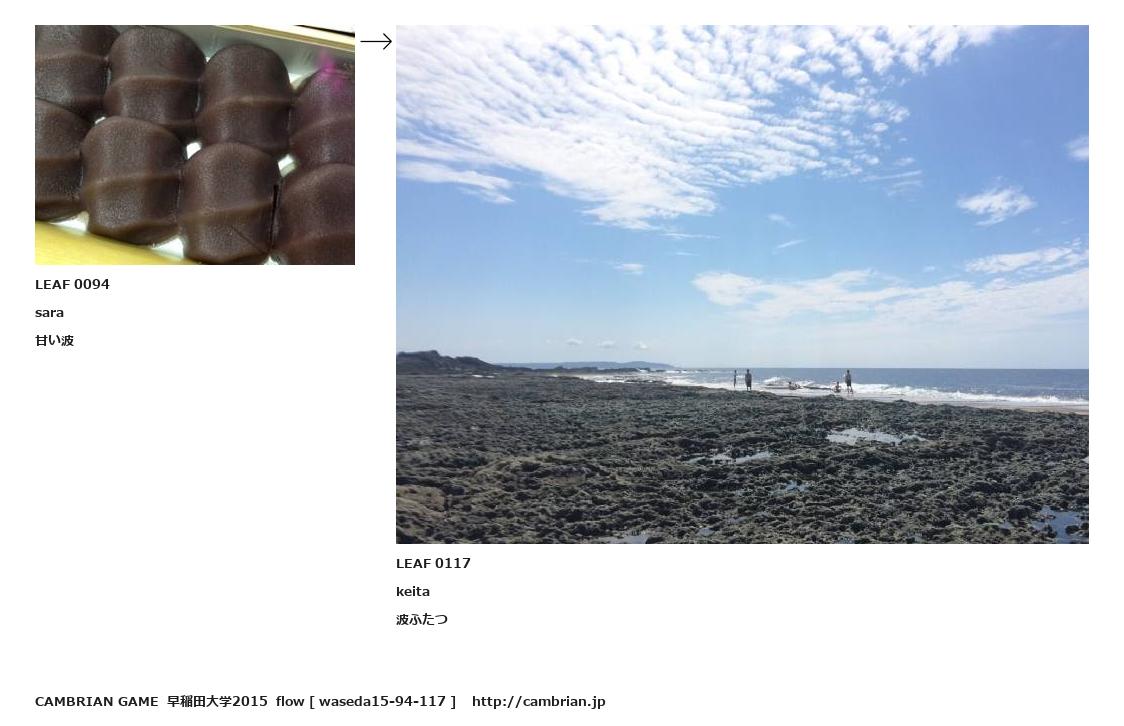This screenshot has width=1124, height=726.
Task: Click the caption 甘い波
Action: tap(54, 340)
